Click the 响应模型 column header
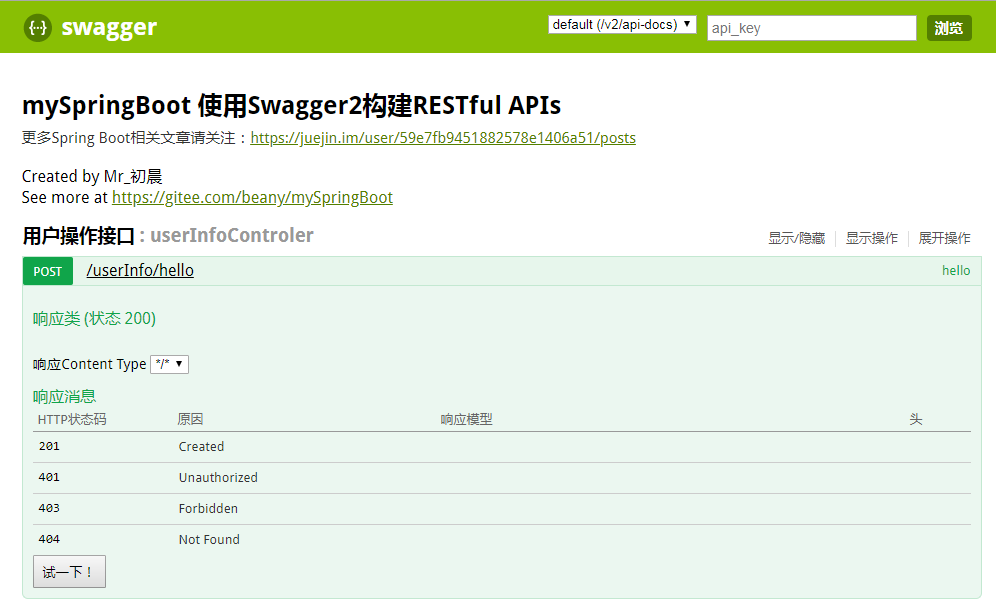Image resolution: width=996 pixels, height=613 pixels. click(x=470, y=419)
